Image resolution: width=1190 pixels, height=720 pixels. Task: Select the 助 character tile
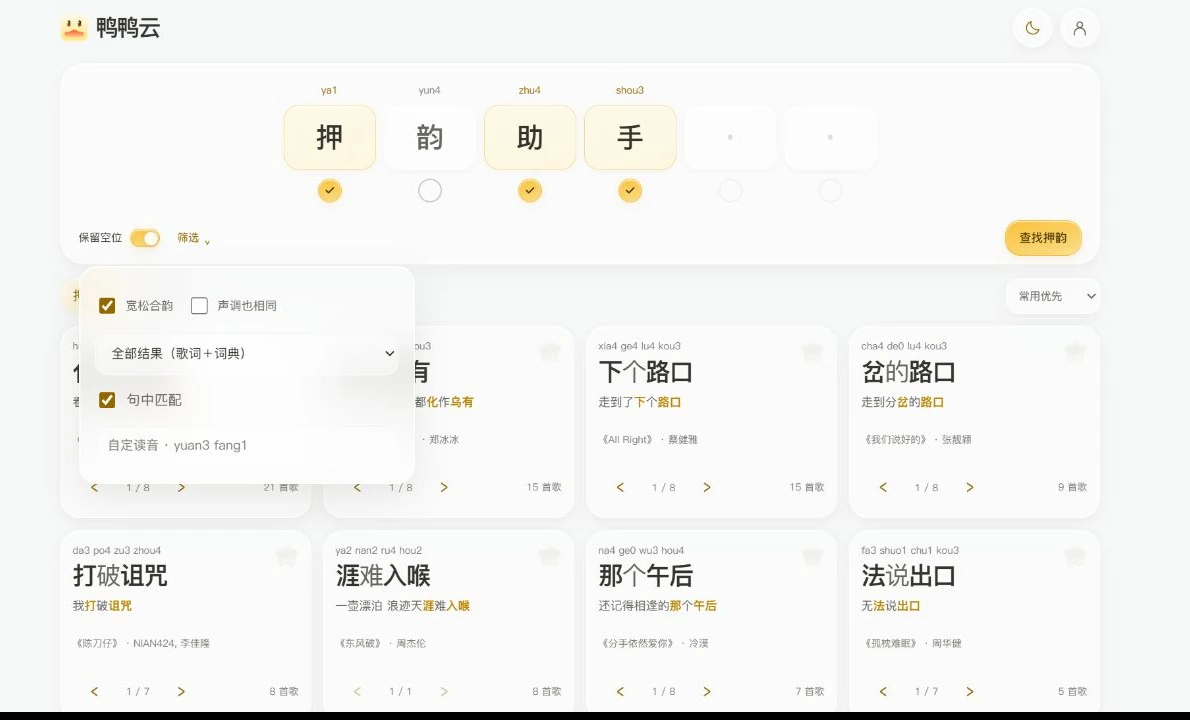(530, 137)
